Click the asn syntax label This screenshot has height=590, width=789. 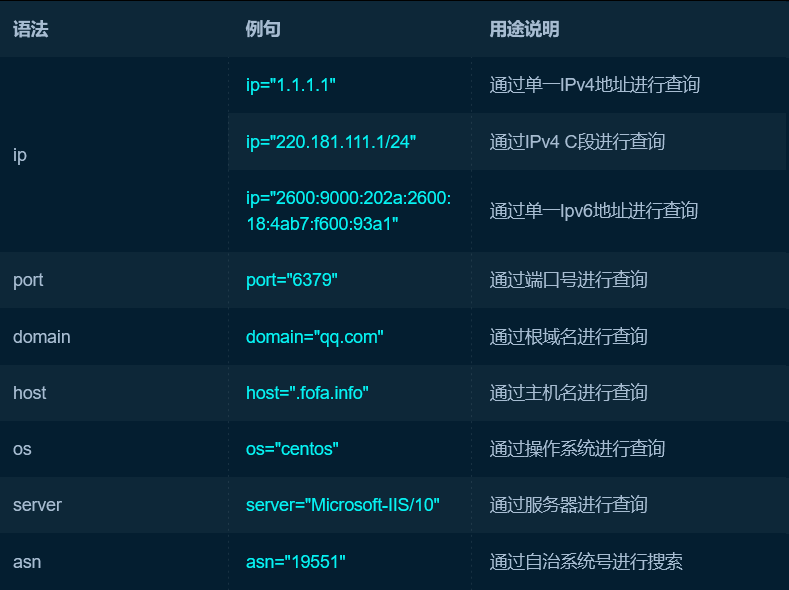pyautogui.click(x=27, y=562)
